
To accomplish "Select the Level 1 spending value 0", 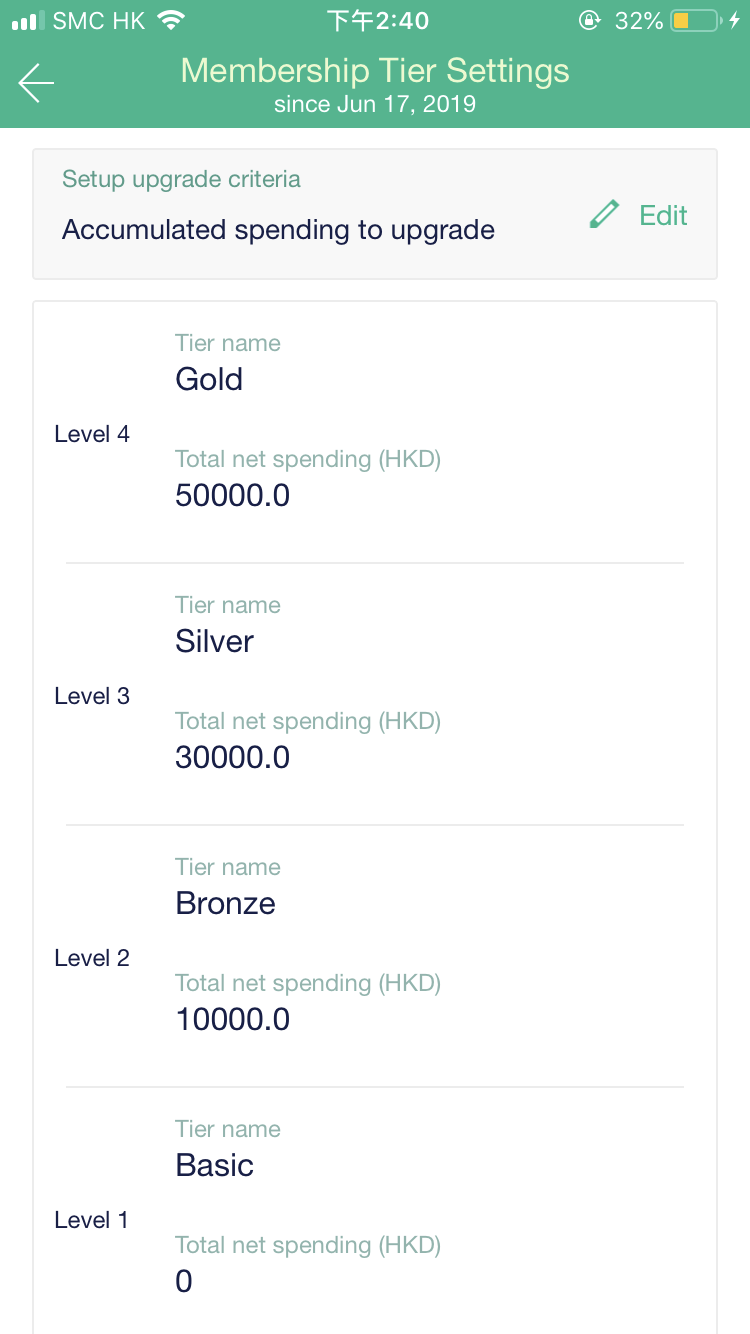I will tap(184, 1281).
